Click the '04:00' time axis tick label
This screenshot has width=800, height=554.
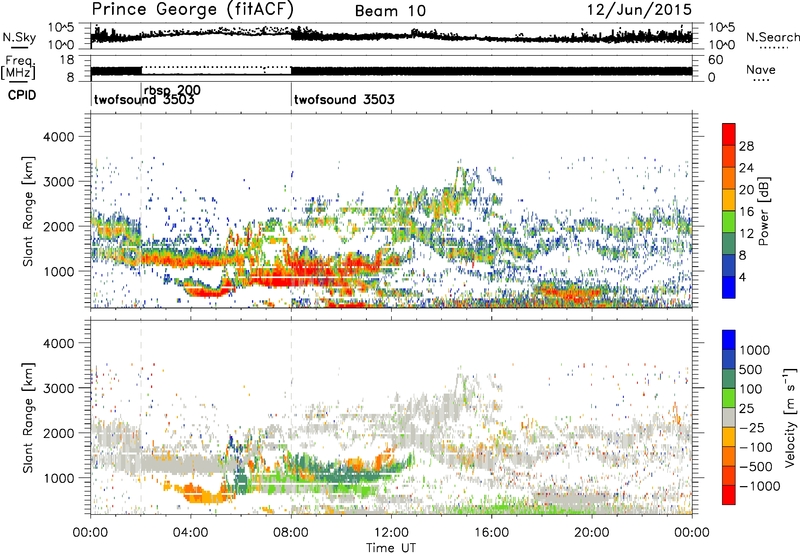point(191,533)
